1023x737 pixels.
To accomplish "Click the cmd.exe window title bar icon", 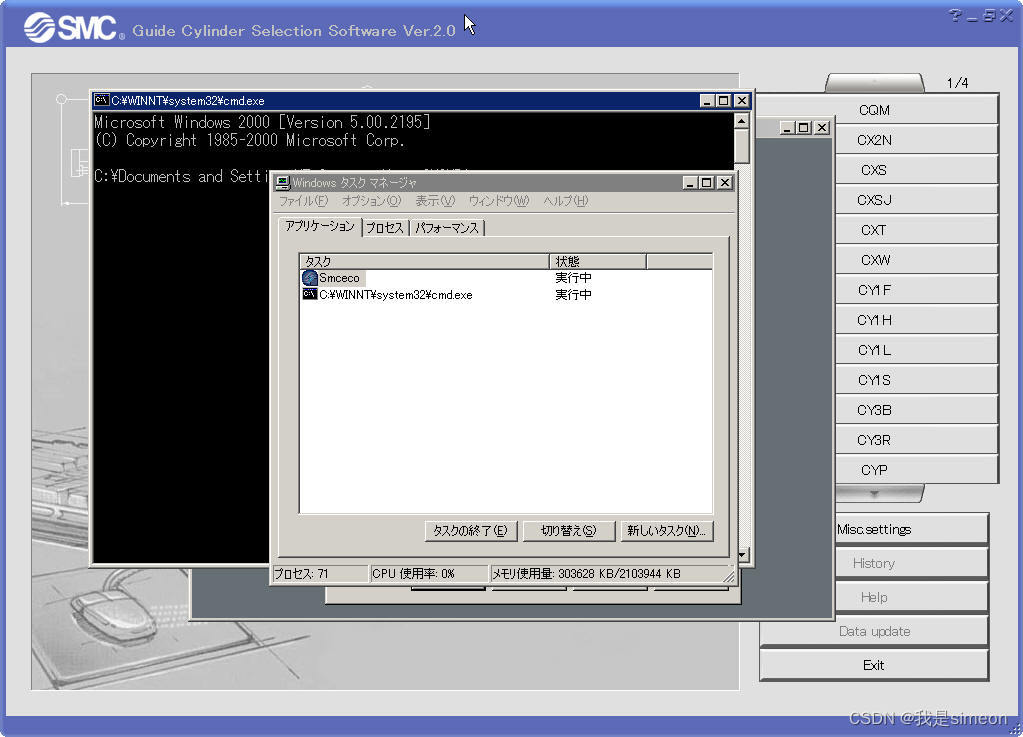I will point(101,100).
